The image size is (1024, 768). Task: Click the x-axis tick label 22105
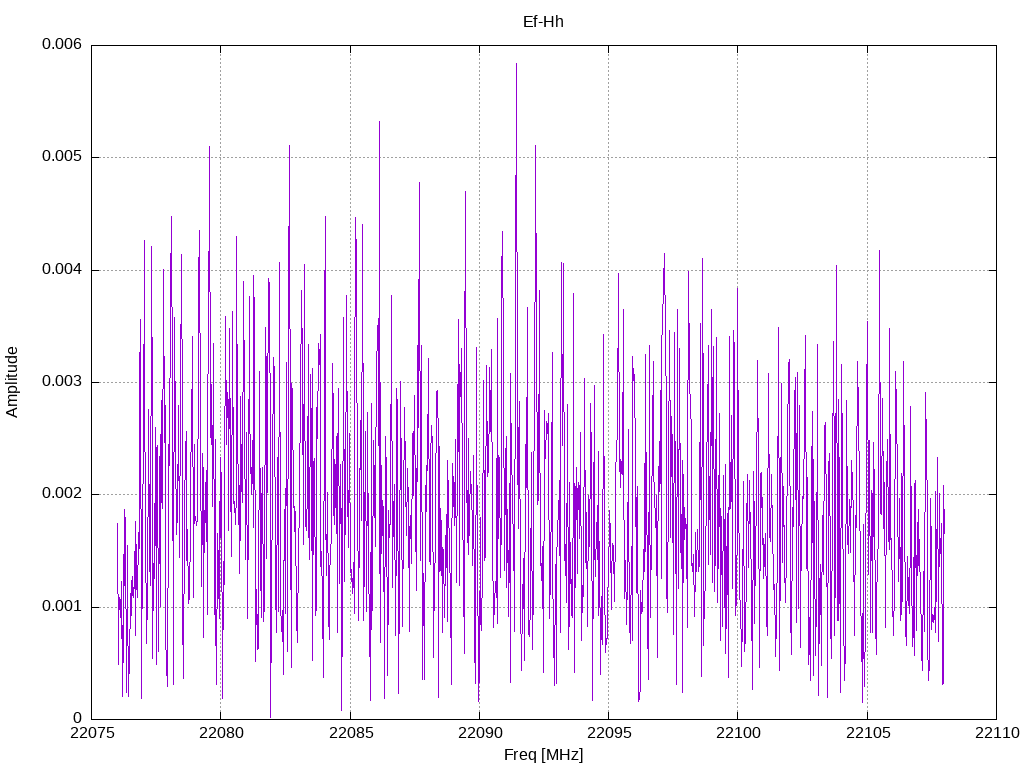point(868,733)
